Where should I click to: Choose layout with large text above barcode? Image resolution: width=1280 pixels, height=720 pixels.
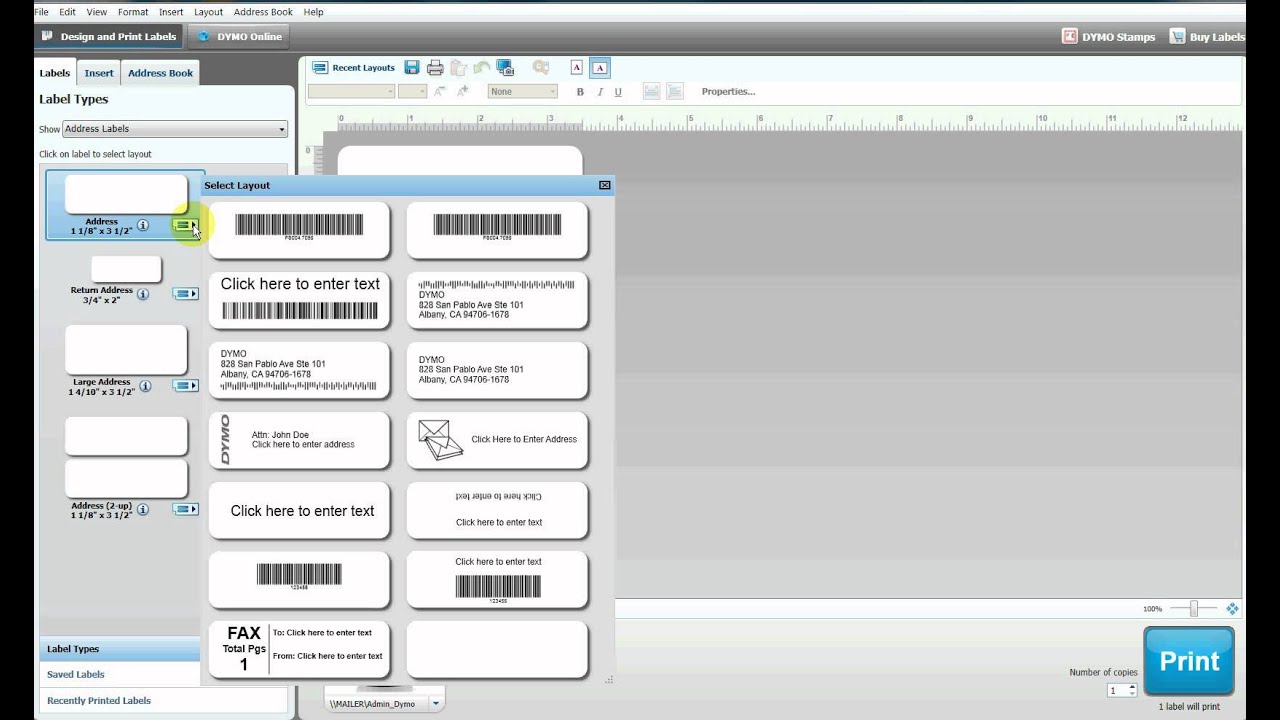[299, 299]
